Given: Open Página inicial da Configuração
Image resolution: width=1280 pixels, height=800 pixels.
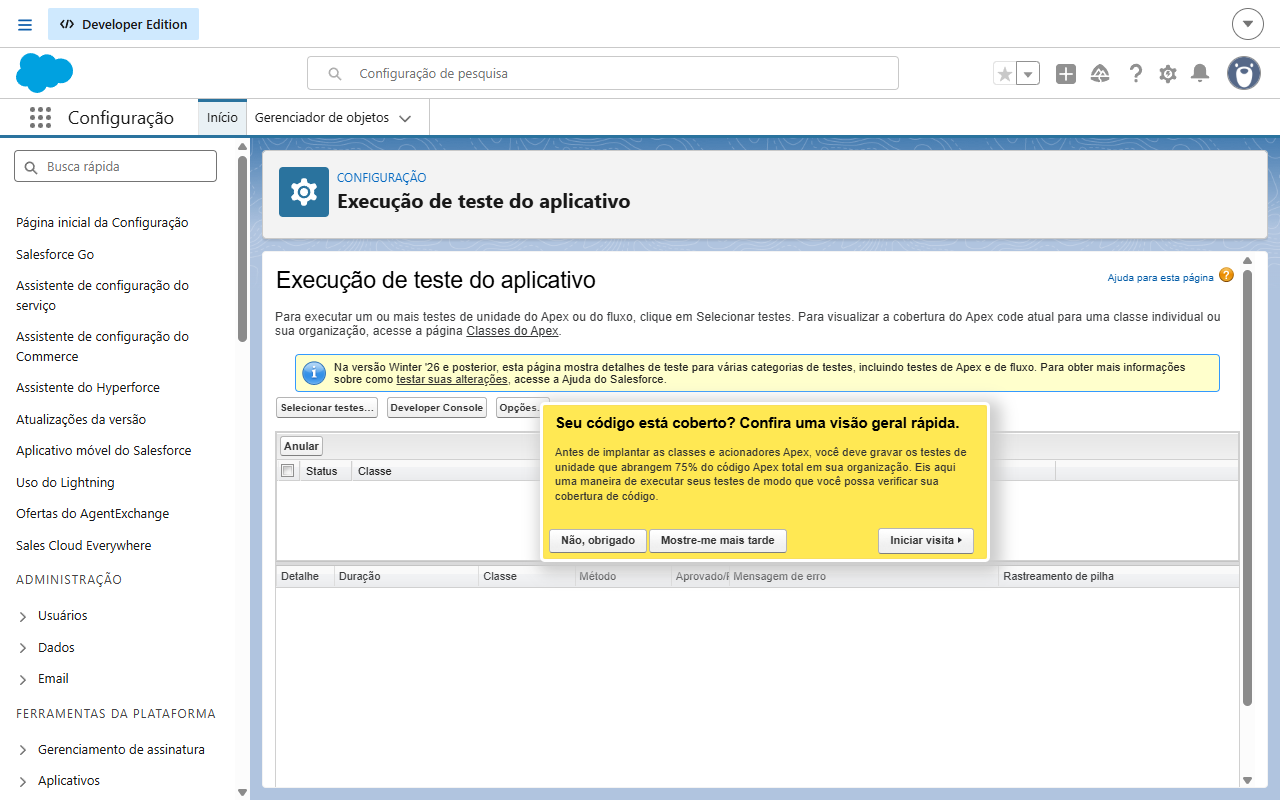Looking at the screenshot, I should (102, 222).
